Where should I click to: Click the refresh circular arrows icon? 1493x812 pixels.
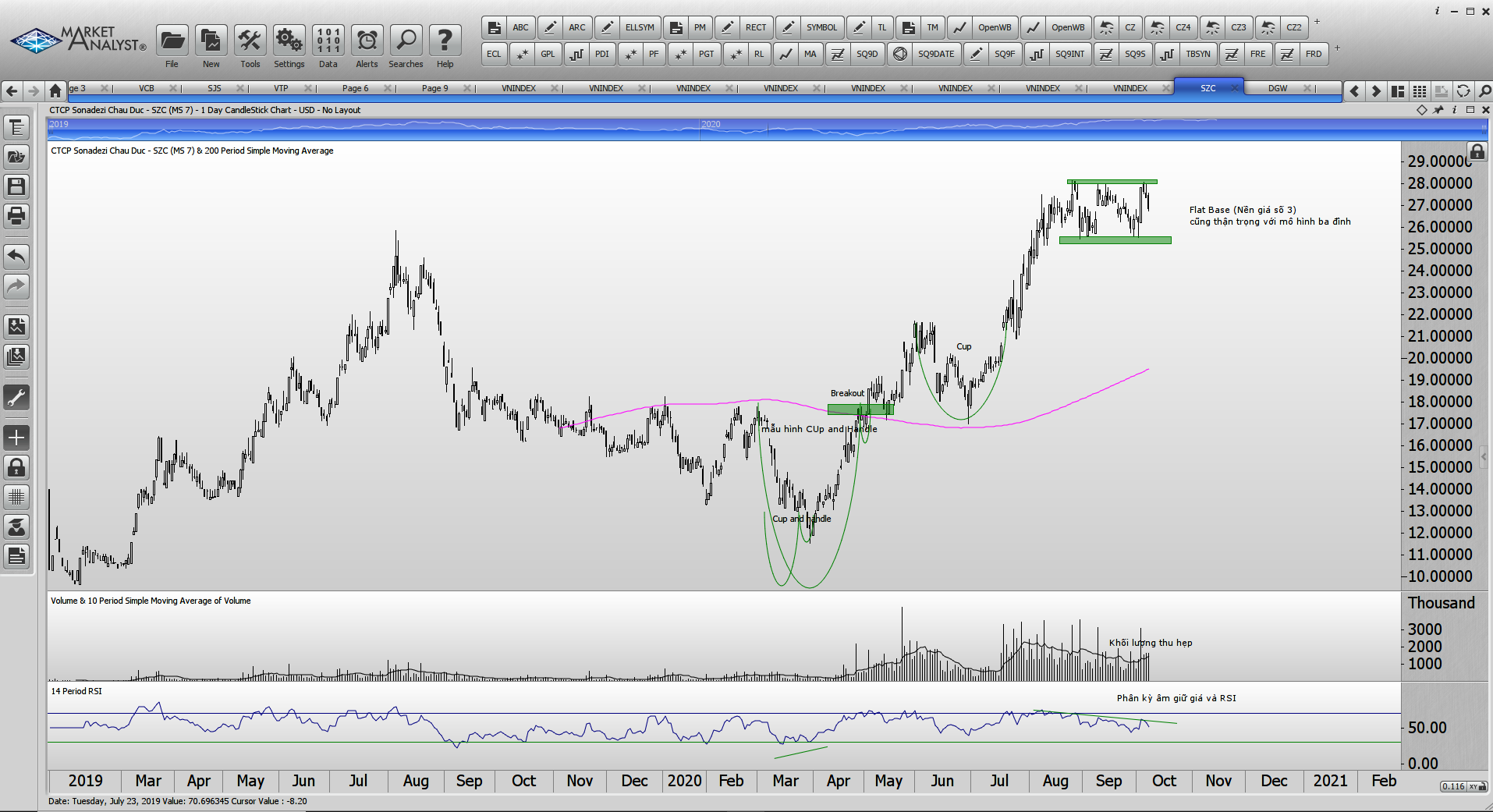(x=1463, y=91)
